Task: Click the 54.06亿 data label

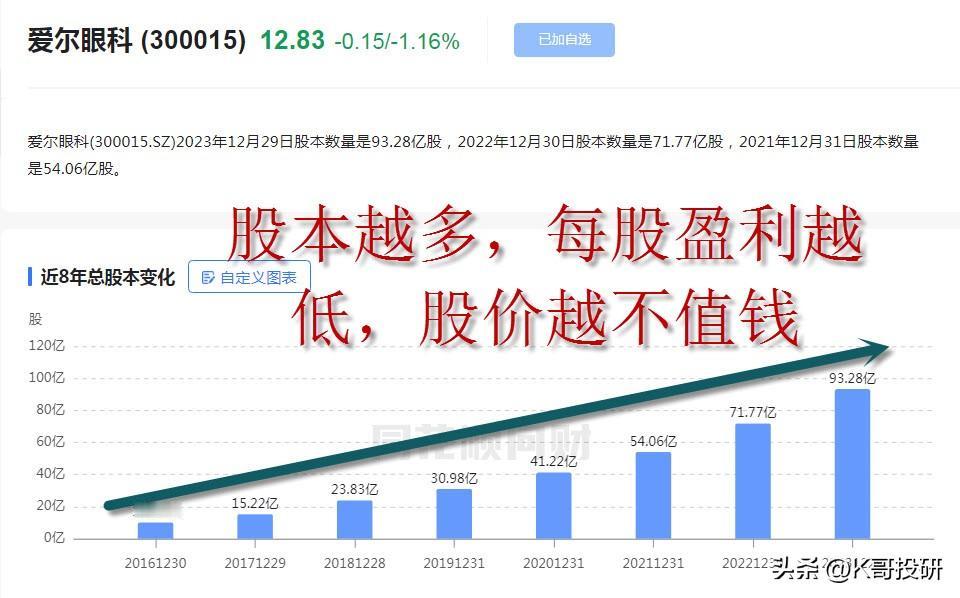Action: 653,441
